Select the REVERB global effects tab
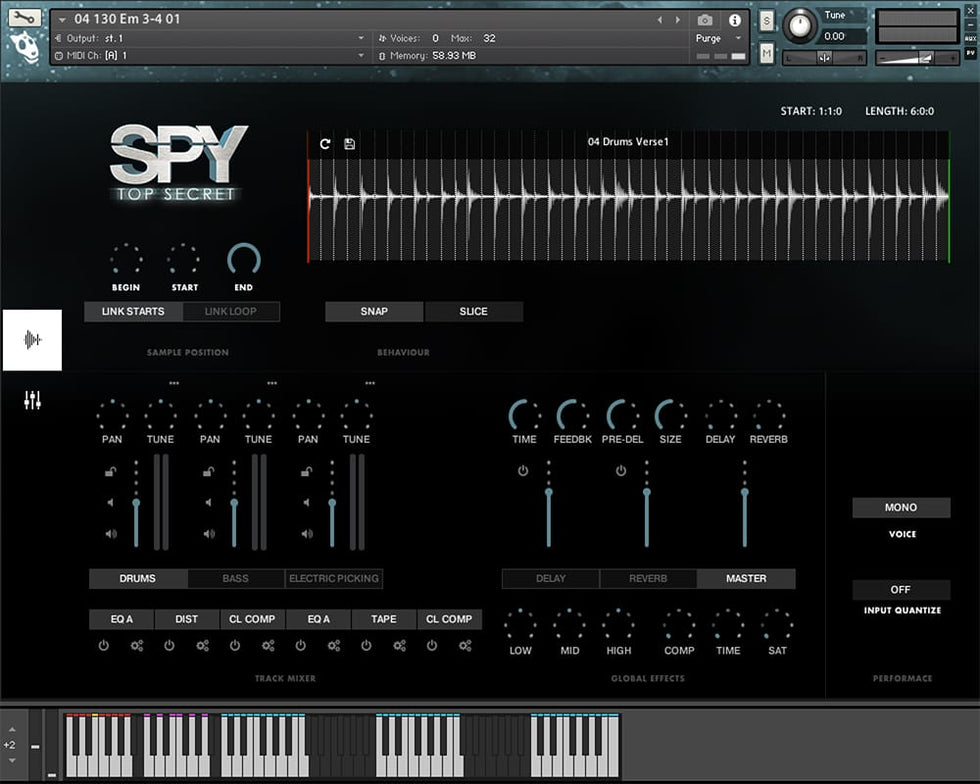The width and height of the screenshot is (980, 784). [x=648, y=578]
